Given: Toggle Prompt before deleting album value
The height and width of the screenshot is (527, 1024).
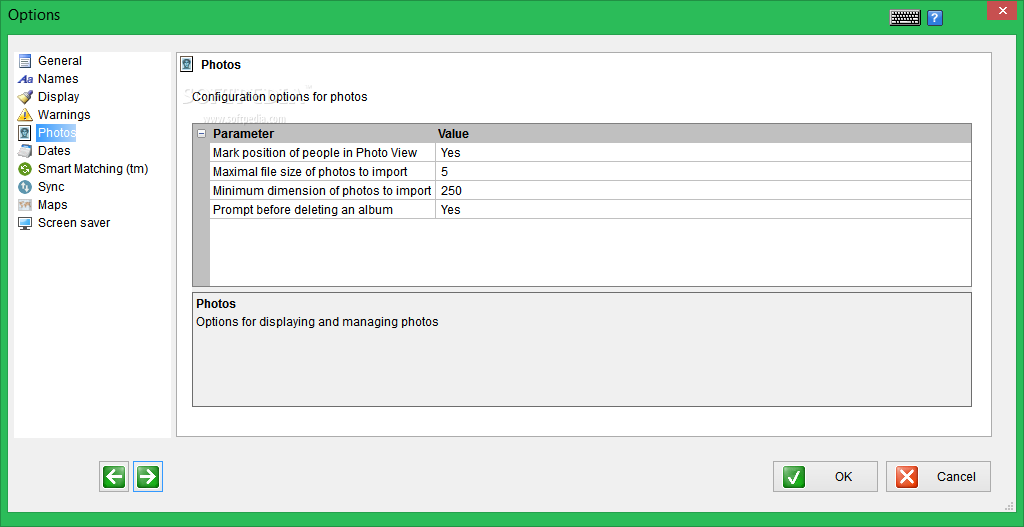Looking at the screenshot, I should coord(703,210).
